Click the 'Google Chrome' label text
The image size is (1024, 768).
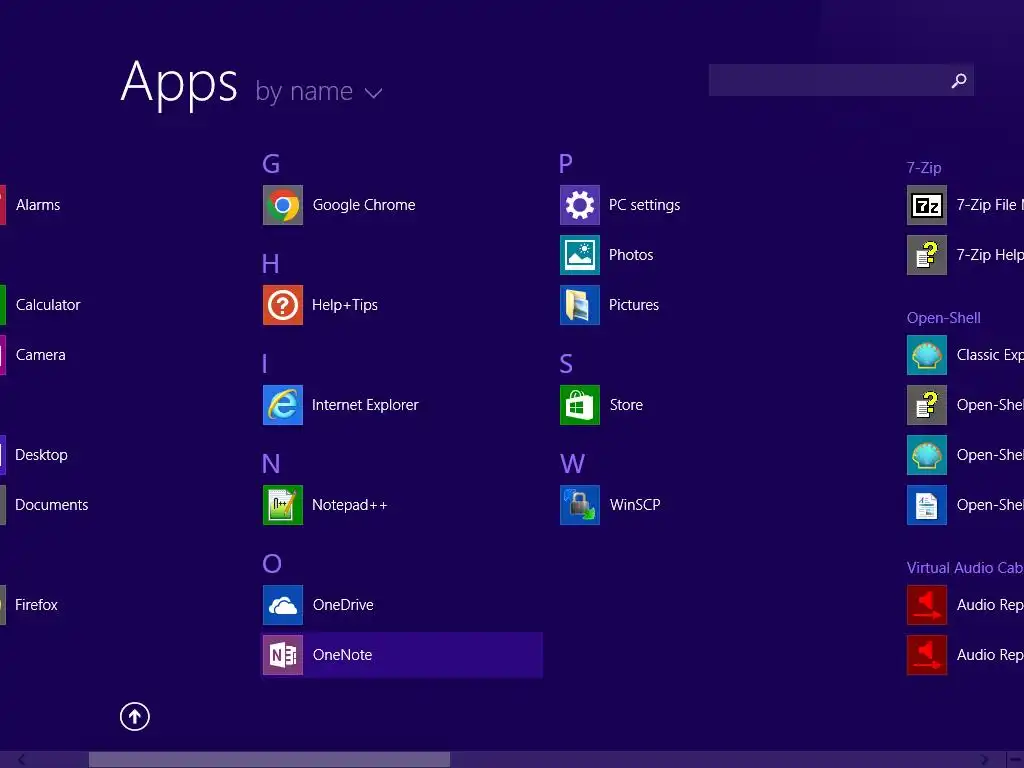[x=364, y=205]
